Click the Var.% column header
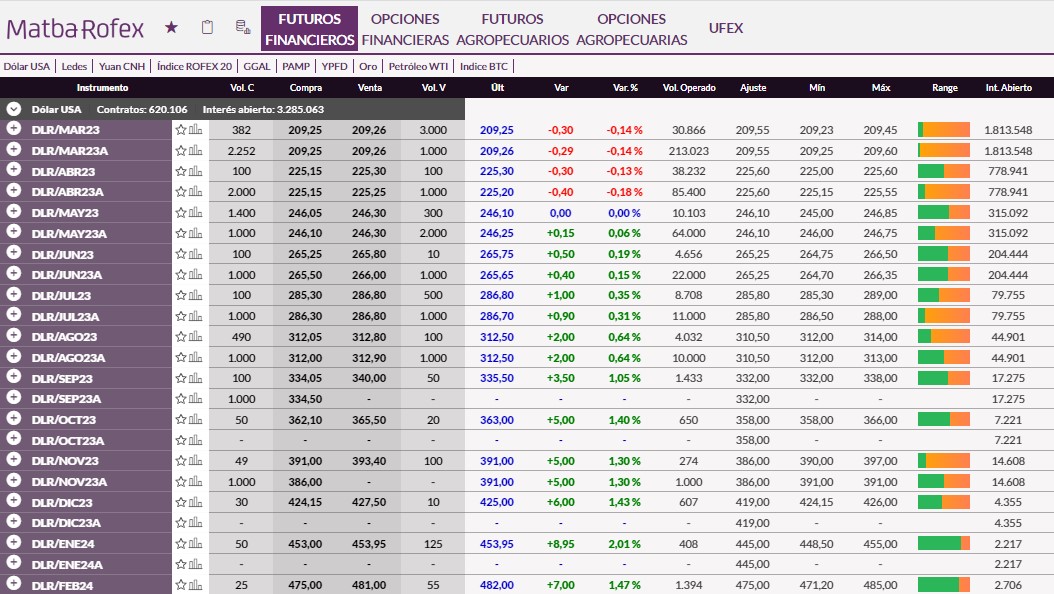This screenshot has height=594, width=1054. [x=625, y=88]
